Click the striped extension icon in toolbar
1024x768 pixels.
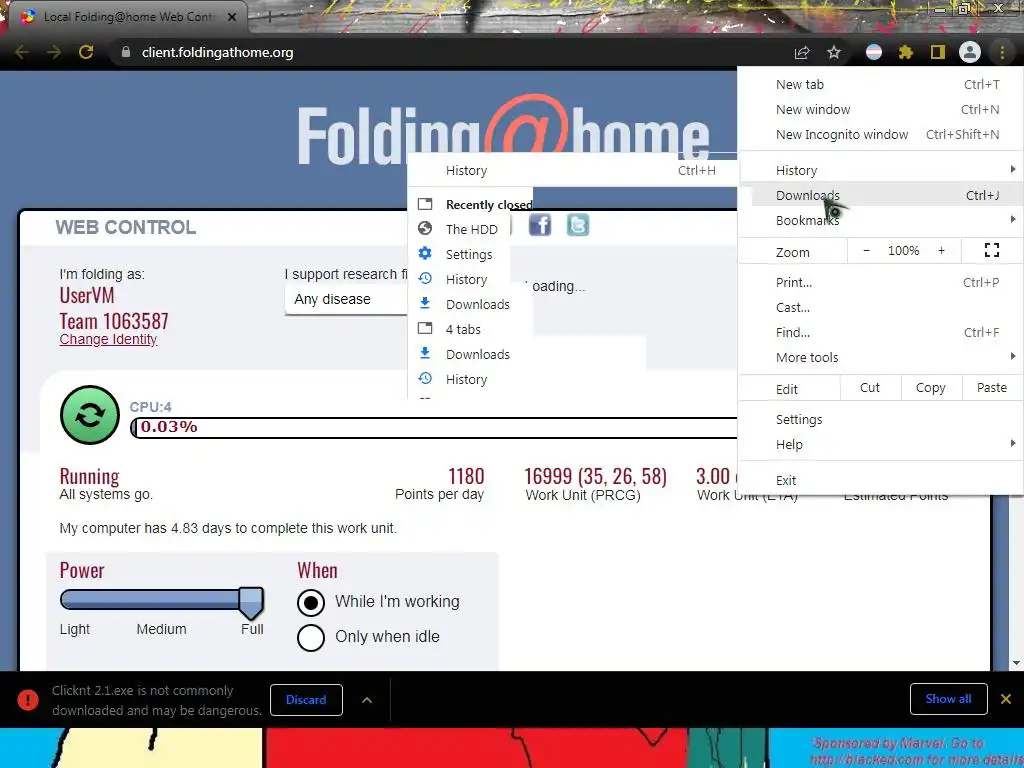point(874,52)
